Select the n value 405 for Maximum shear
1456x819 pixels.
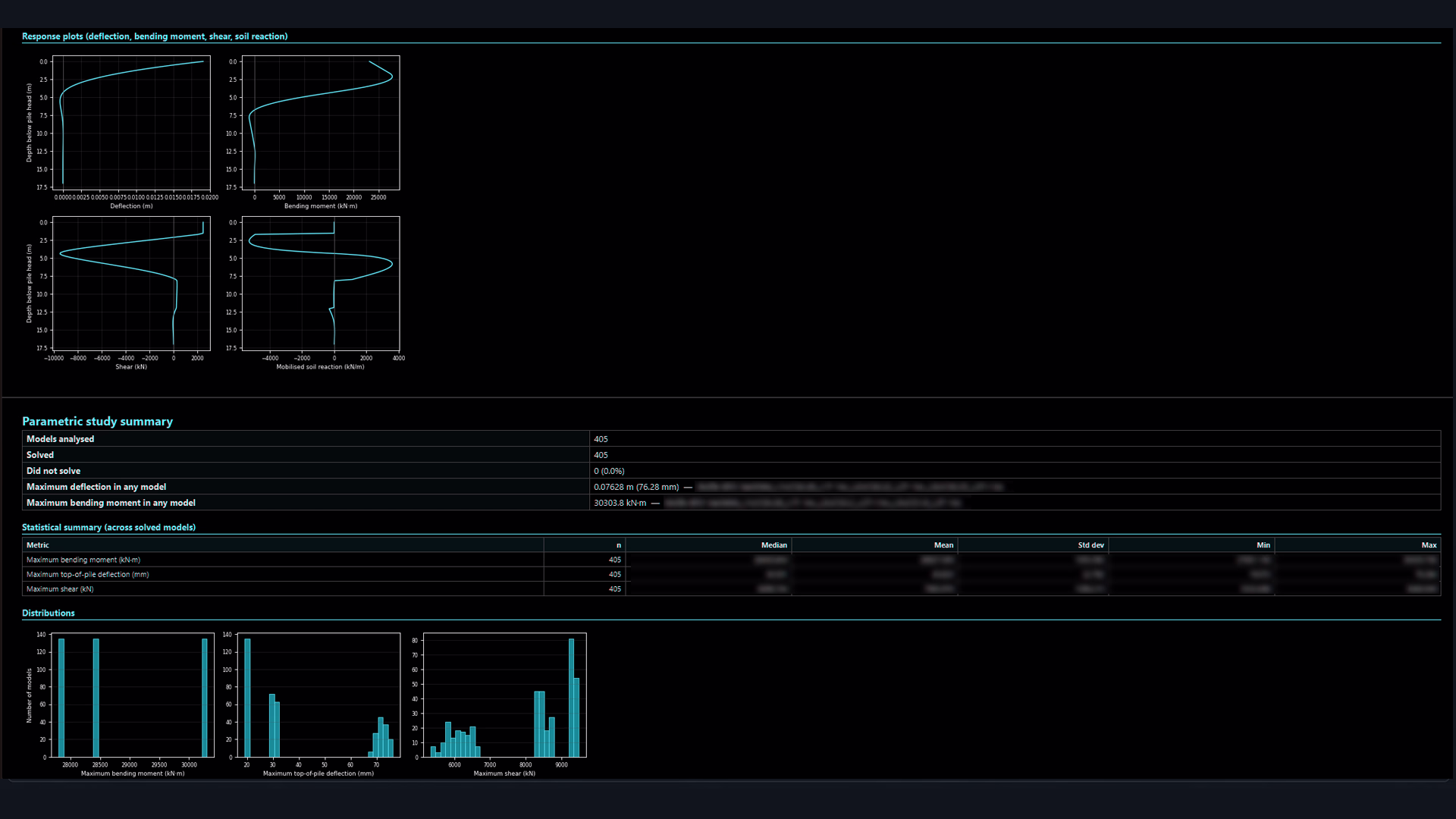614,589
